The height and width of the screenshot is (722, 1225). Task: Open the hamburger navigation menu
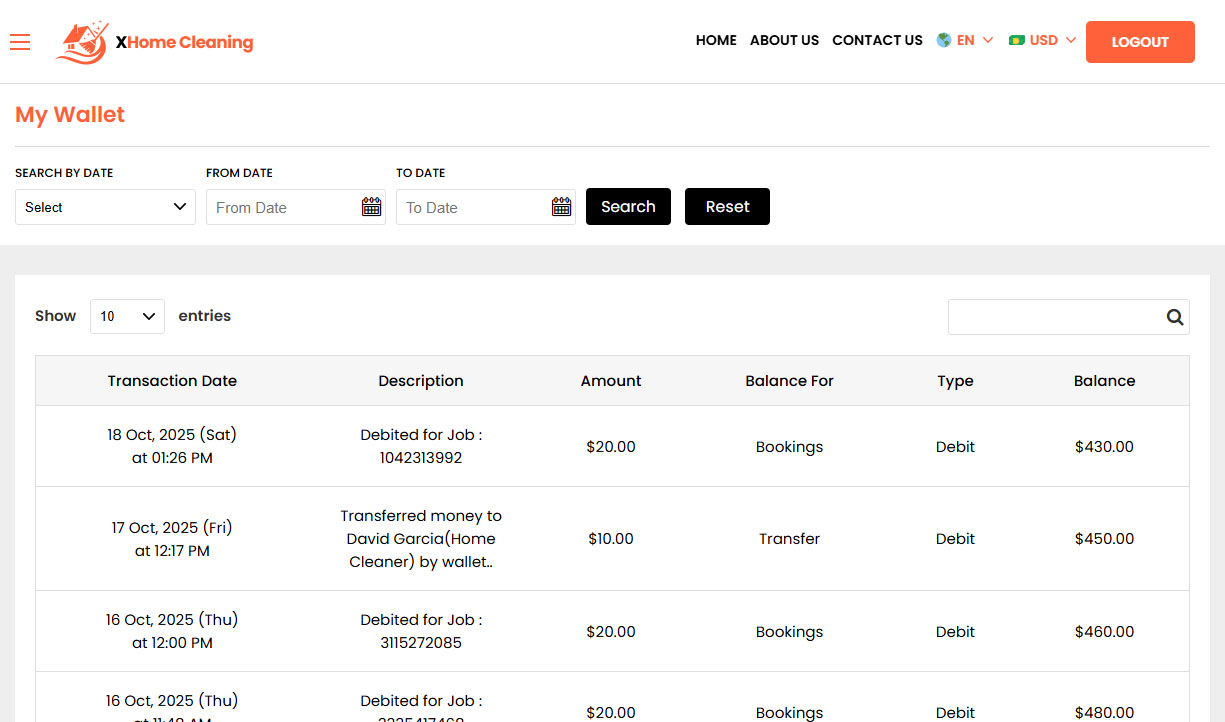pyautogui.click(x=20, y=42)
